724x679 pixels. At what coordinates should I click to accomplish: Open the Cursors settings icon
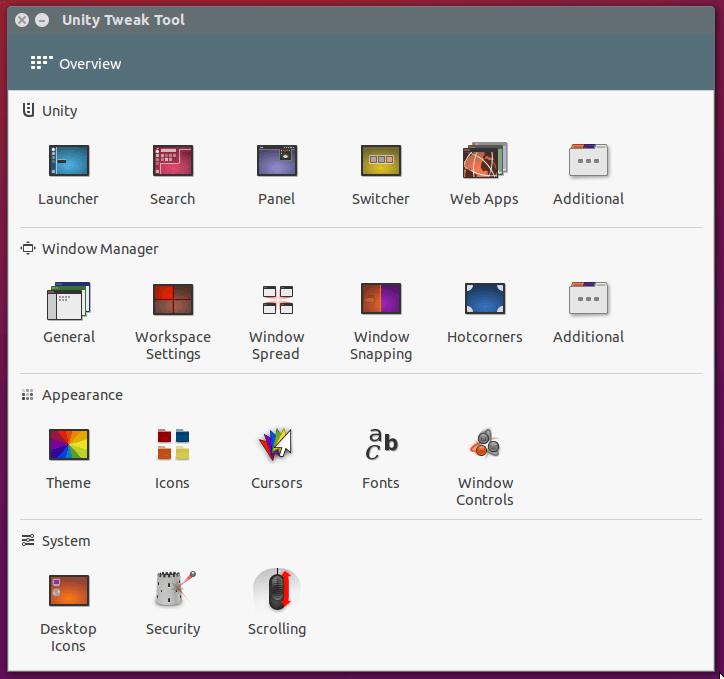pyautogui.click(x=276, y=445)
